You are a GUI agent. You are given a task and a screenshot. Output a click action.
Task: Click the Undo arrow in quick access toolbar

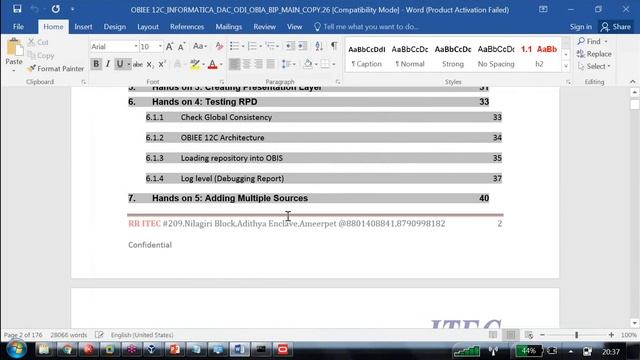[x=35, y=9]
